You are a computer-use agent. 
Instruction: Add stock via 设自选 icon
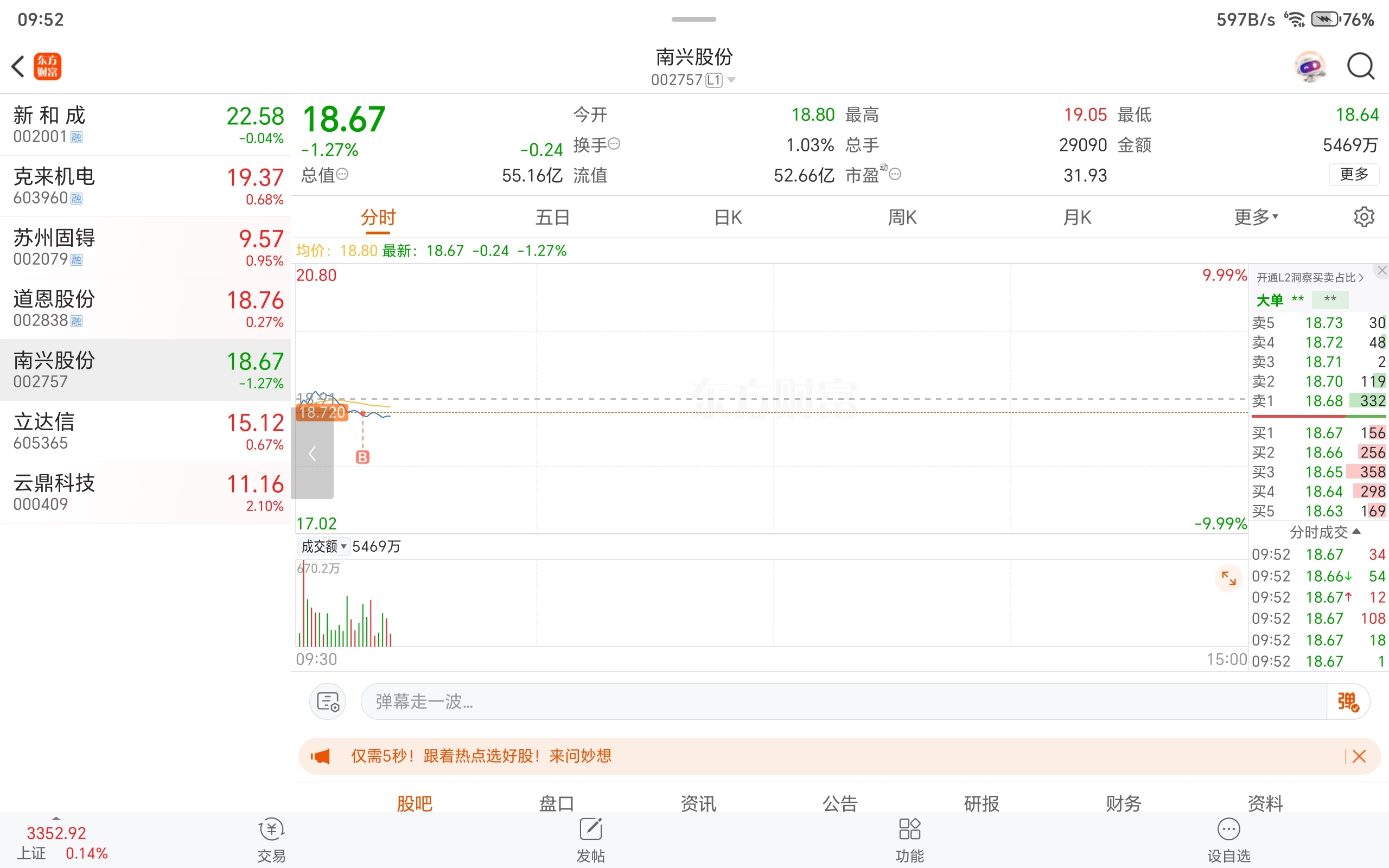(x=1228, y=839)
